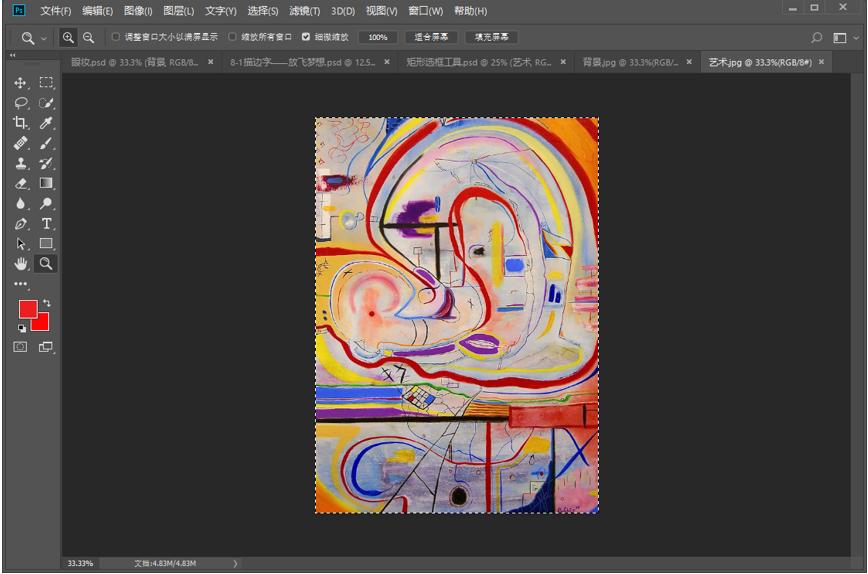Swap foreground and background colors
The width and height of the screenshot is (868, 574).
pos(46,303)
